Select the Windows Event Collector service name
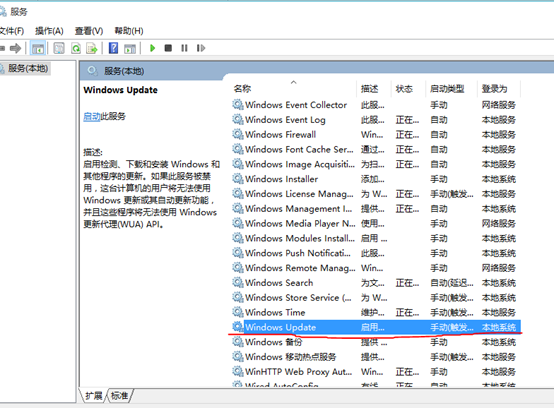Viewport: 554px width, 408px height. click(296, 105)
